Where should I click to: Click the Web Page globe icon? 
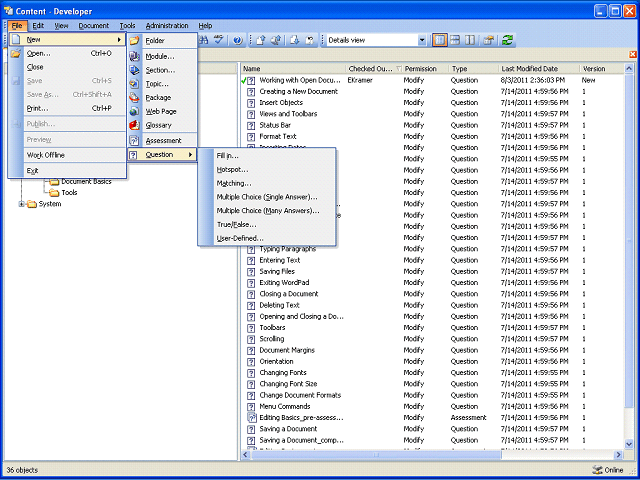134,111
